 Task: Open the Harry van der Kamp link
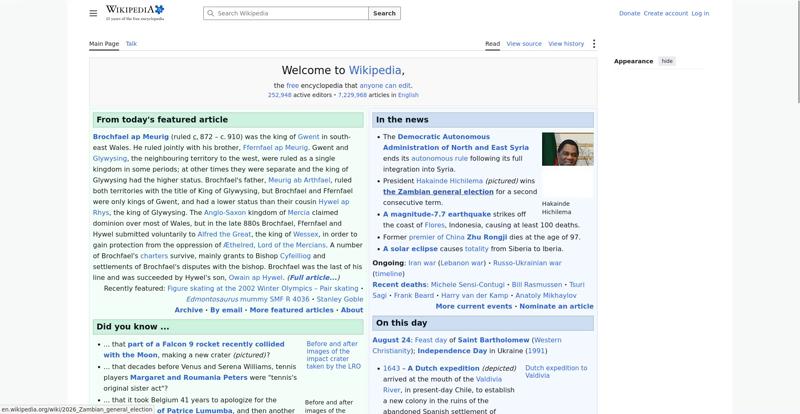tap(474, 296)
